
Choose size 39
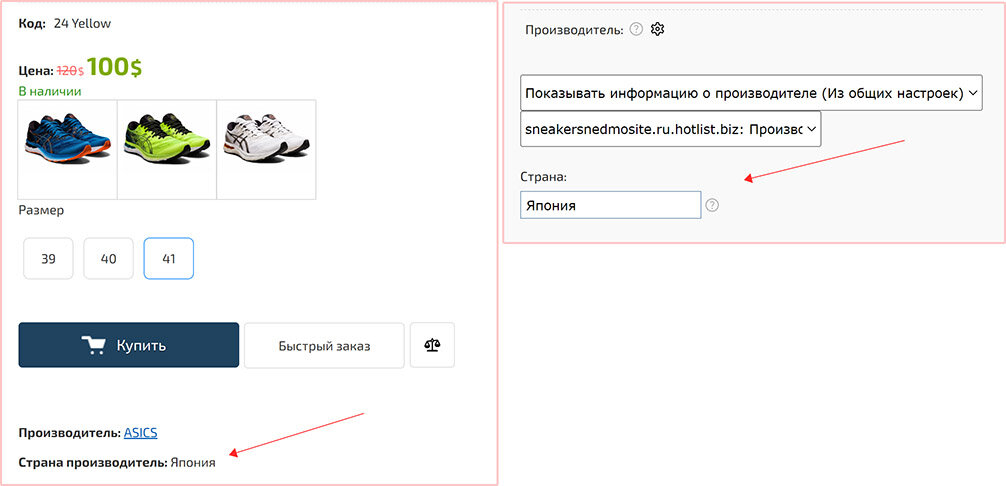point(48,259)
